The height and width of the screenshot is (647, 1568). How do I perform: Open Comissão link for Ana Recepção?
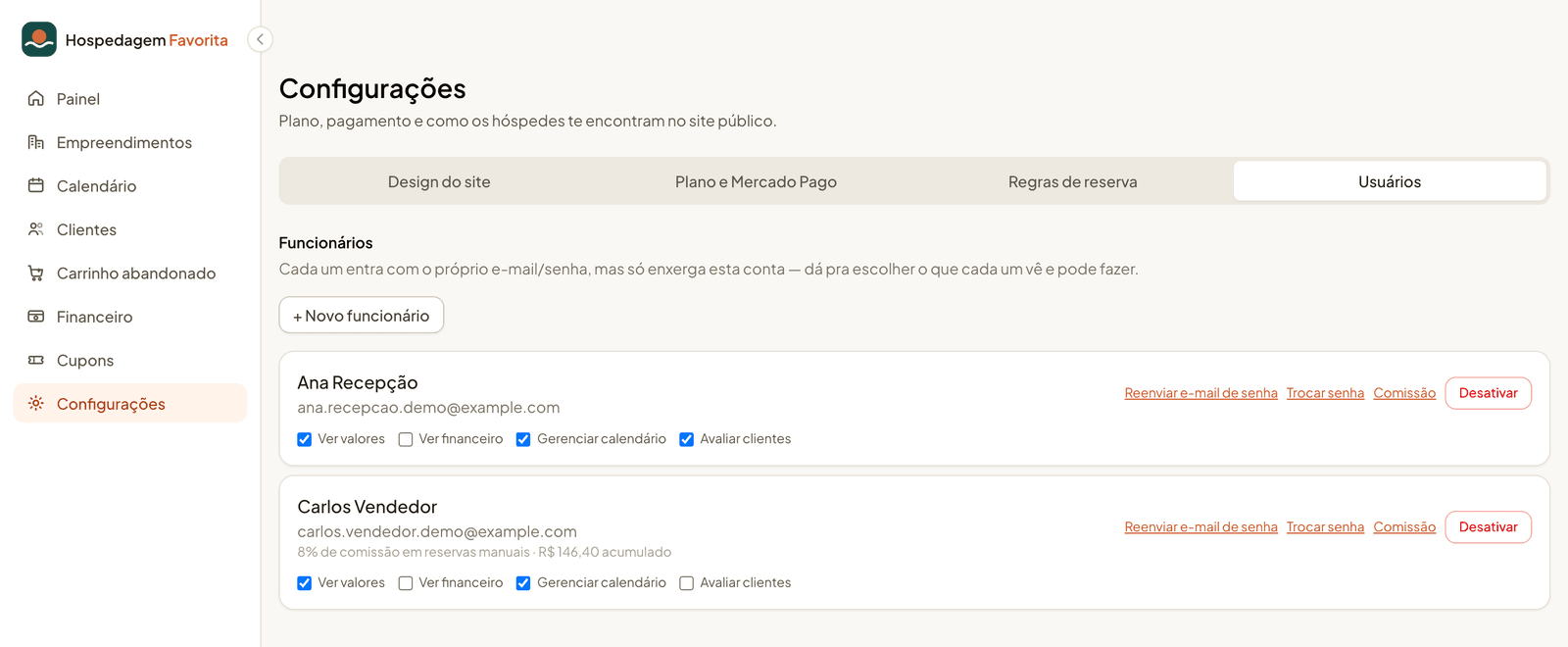pos(1404,393)
